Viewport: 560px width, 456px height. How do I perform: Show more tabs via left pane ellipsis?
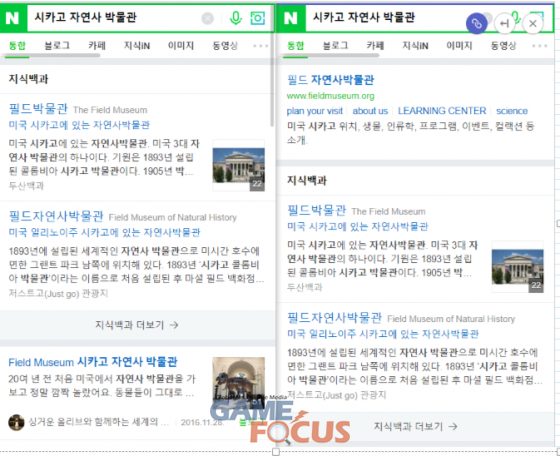click(x=261, y=46)
